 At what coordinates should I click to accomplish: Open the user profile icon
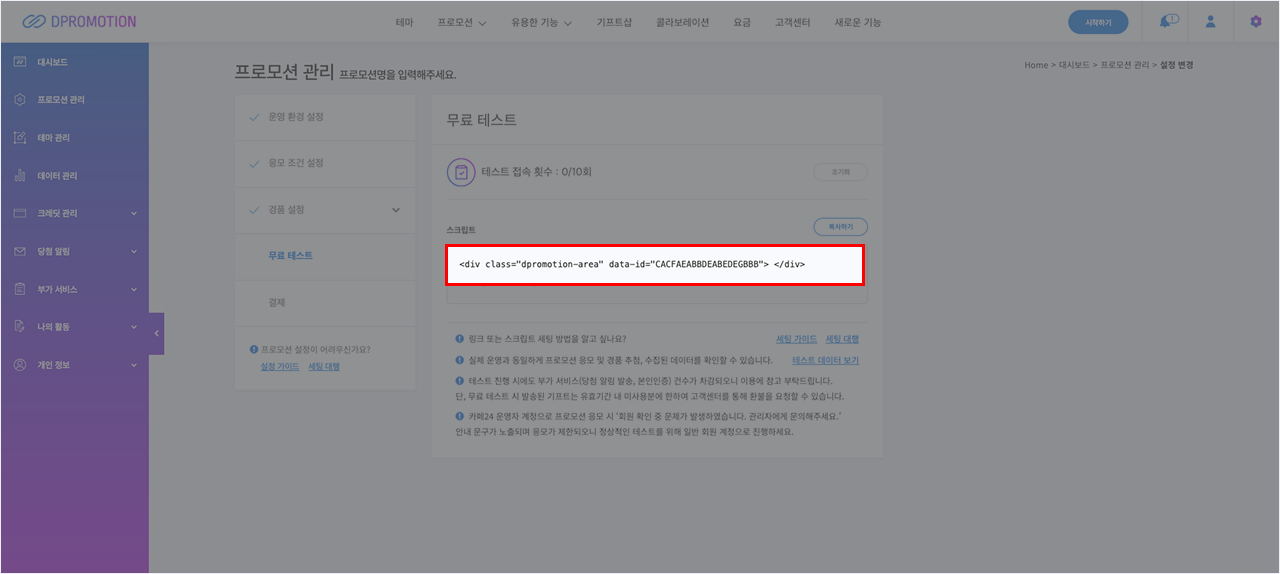pyautogui.click(x=1210, y=22)
